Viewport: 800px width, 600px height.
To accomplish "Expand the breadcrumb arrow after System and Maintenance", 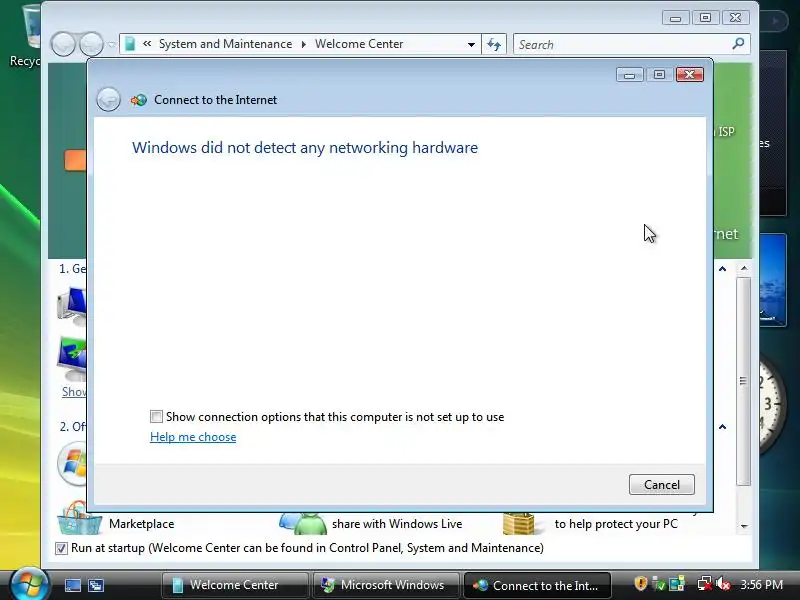I will coord(304,44).
